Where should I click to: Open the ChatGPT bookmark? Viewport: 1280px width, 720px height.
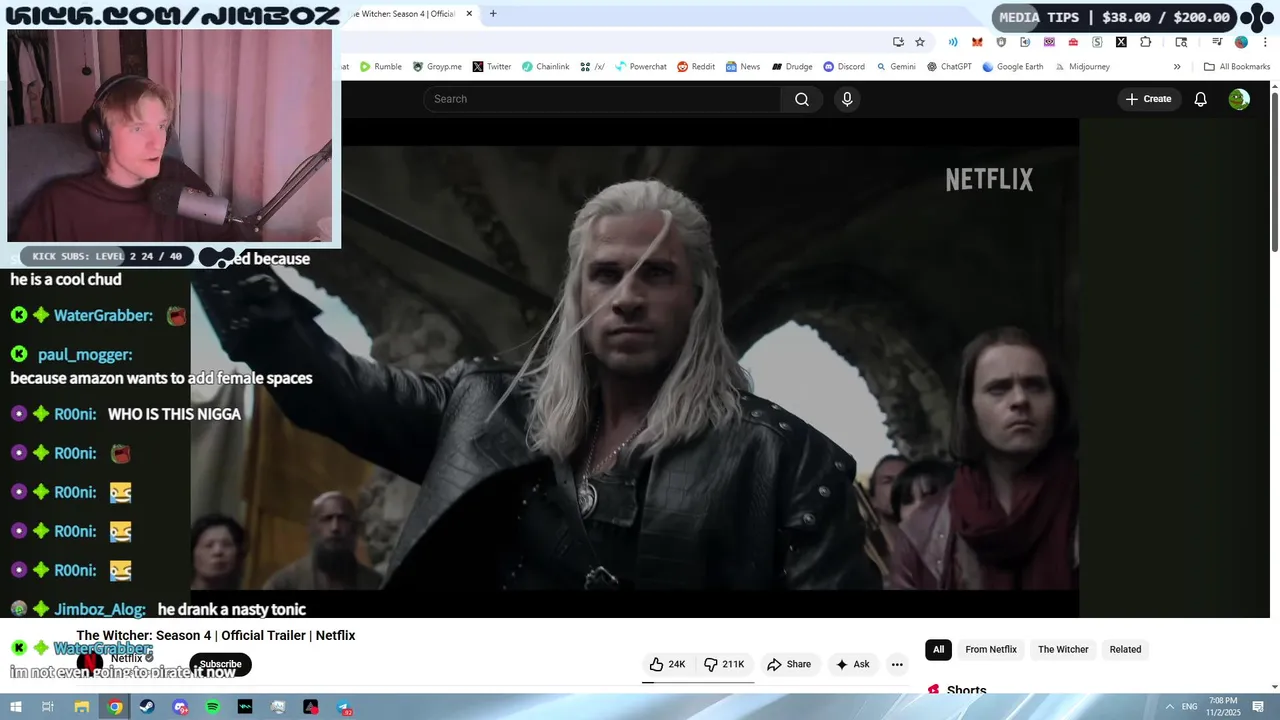(949, 67)
